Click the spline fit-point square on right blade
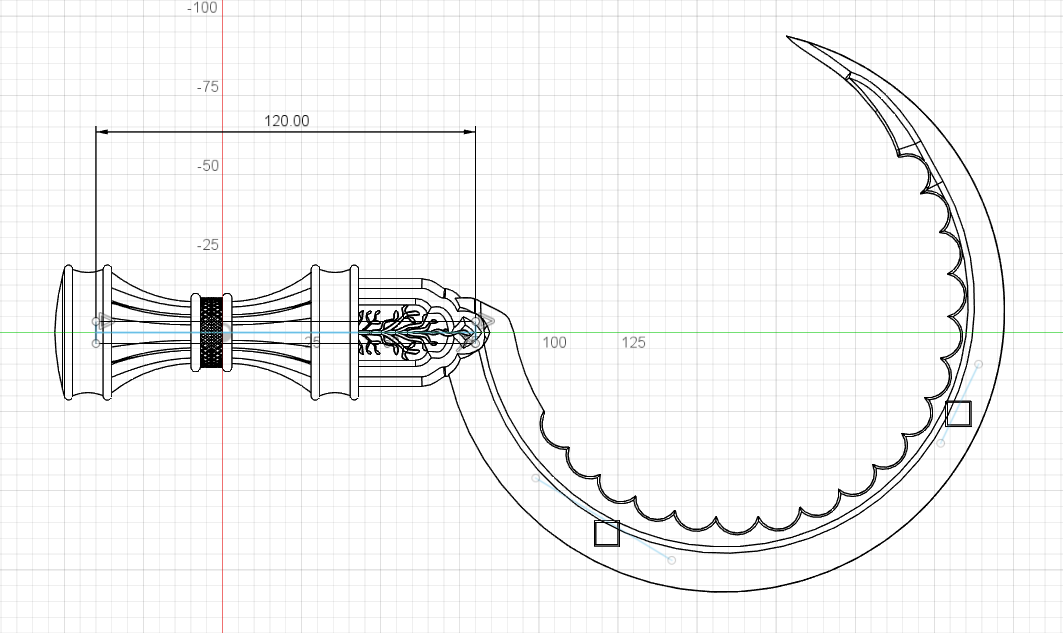Image resolution: width=1063 pixels, height=633 pixels. (958, 413)
